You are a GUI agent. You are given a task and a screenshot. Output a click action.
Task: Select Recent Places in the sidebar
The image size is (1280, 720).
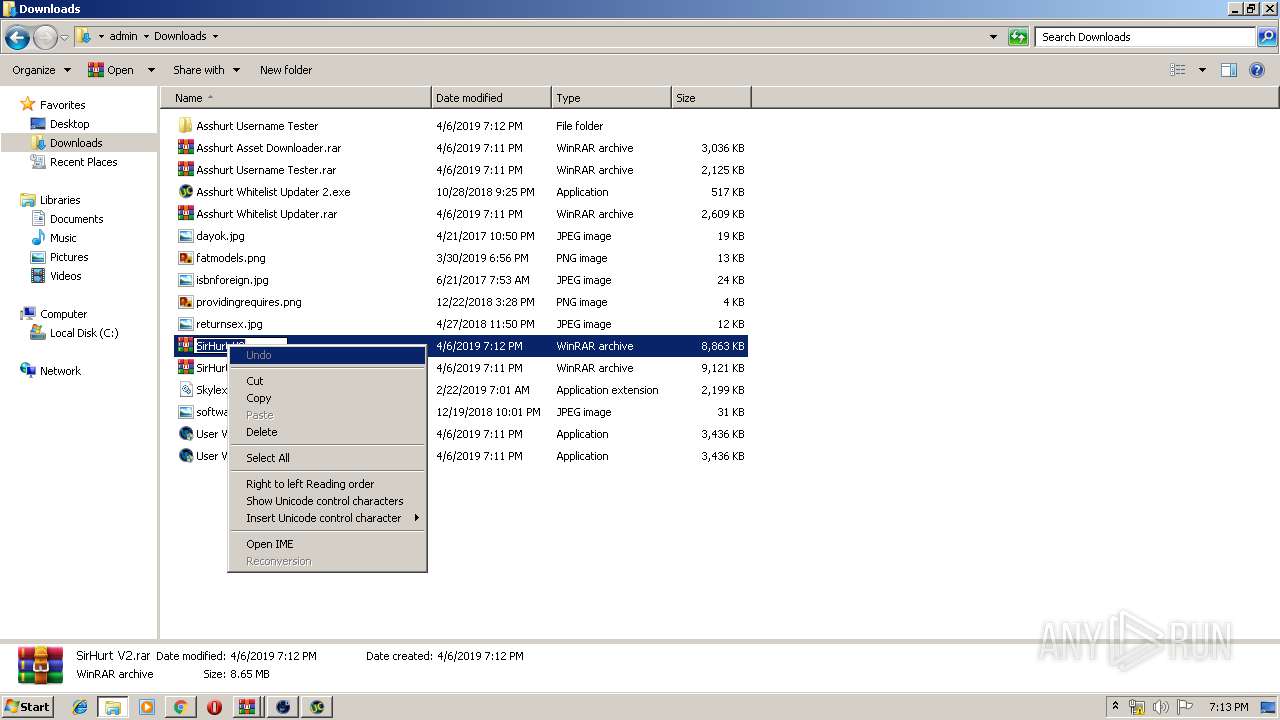pyautogui.click(x=83, y=162)
